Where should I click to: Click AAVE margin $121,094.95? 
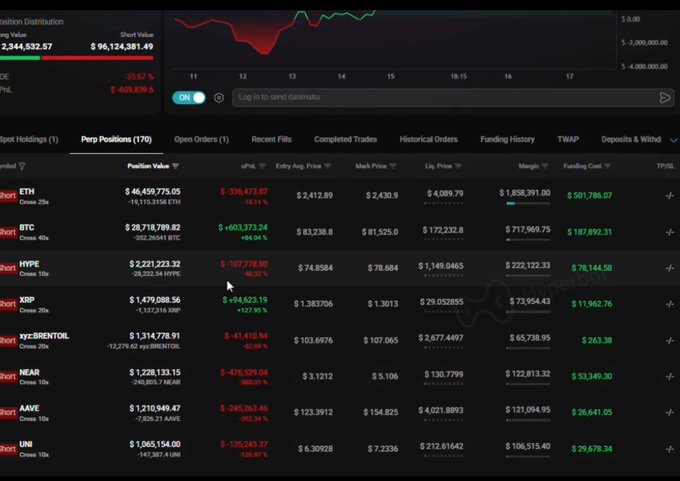[528, 410]
